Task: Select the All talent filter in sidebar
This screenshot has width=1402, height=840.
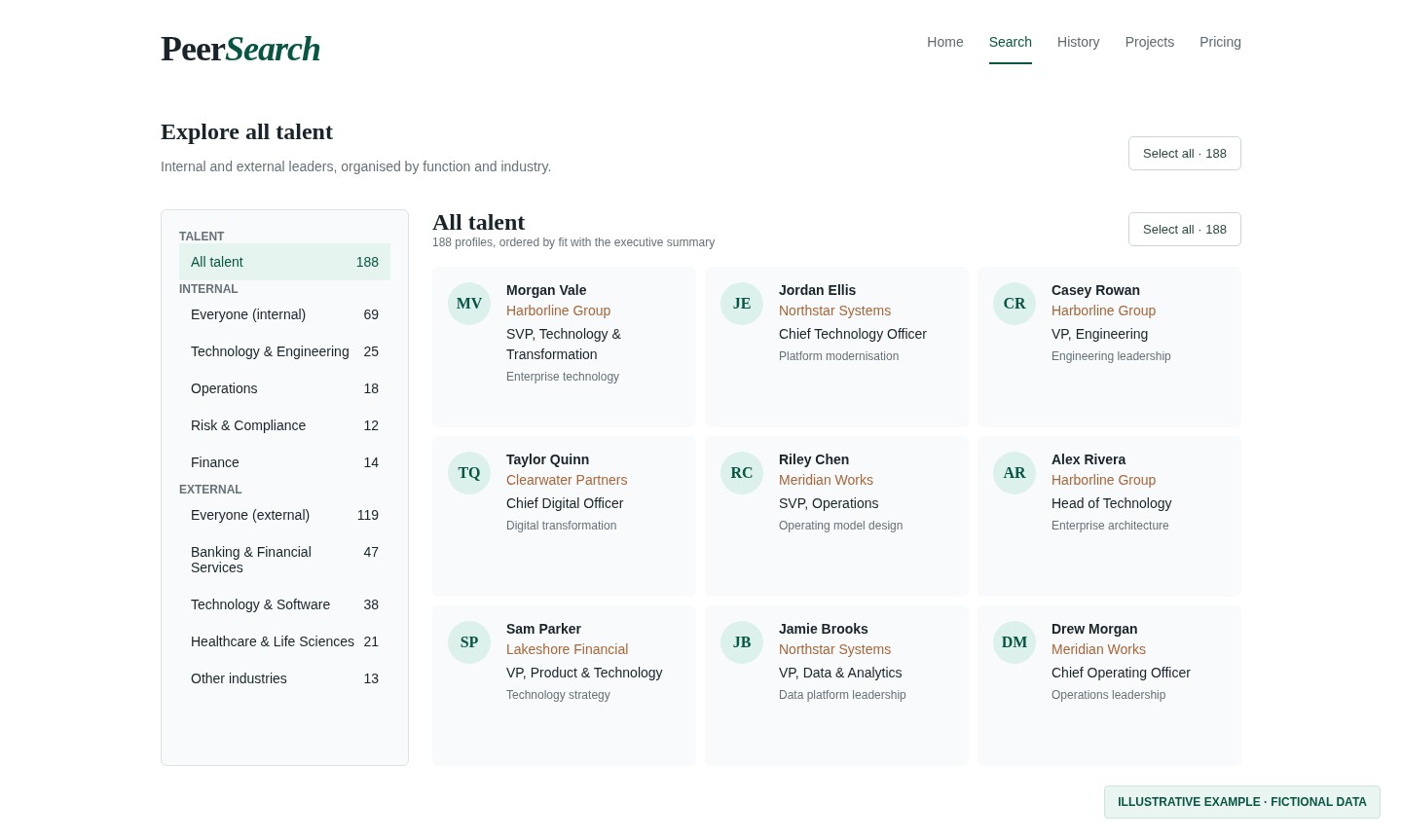Action: (284, 262)
